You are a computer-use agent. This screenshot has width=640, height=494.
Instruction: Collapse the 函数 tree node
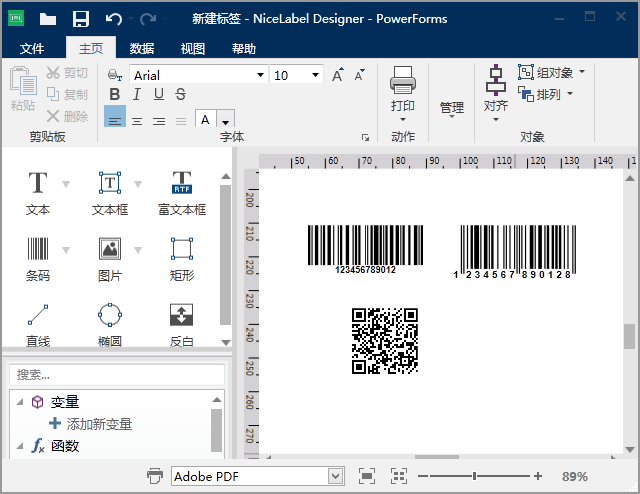coord(20,446)
